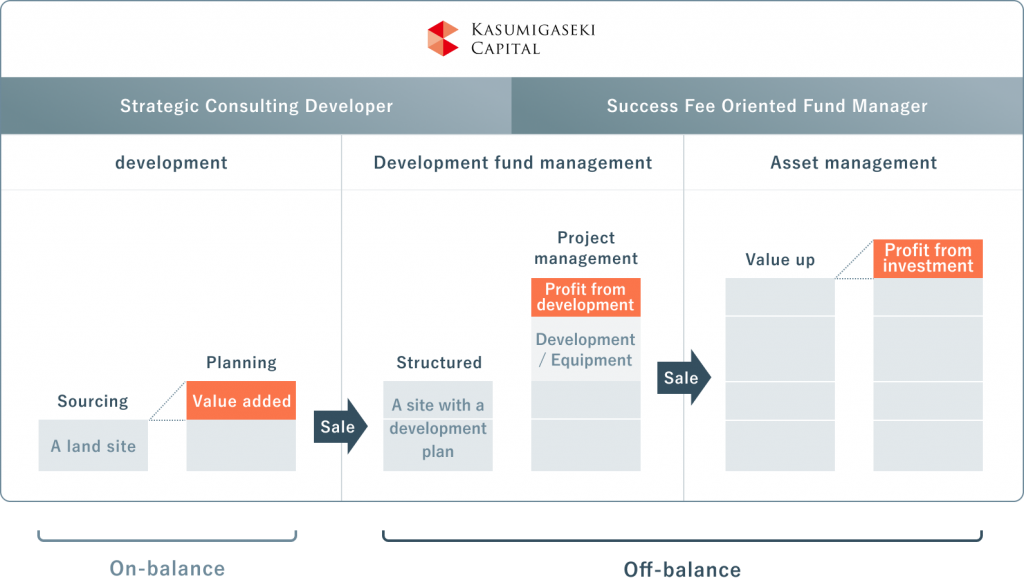The height and width of the screenshot is (587, 1024).
Task: Click the 'Development fund management' heading
Action: click(513, 163)
